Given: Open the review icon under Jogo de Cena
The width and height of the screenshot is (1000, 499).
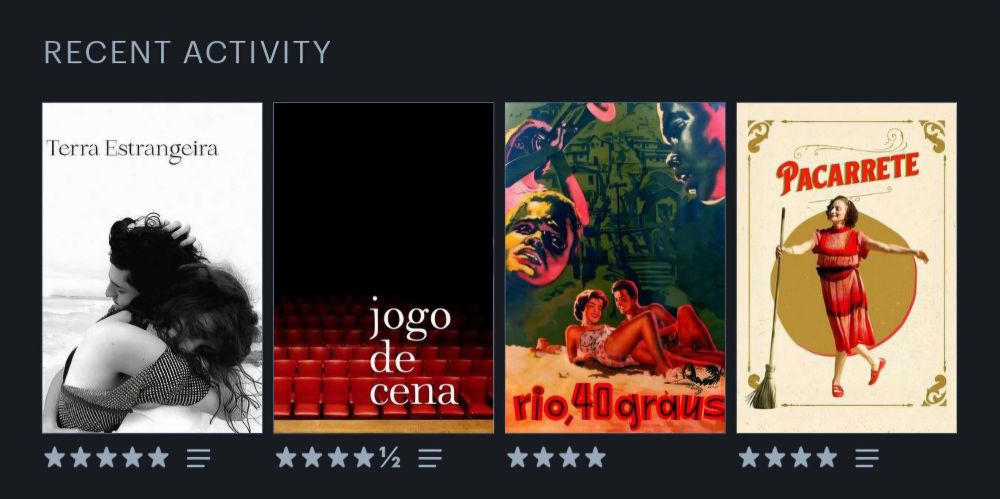Looking at the screenshot, I should [x=430, y=458].
